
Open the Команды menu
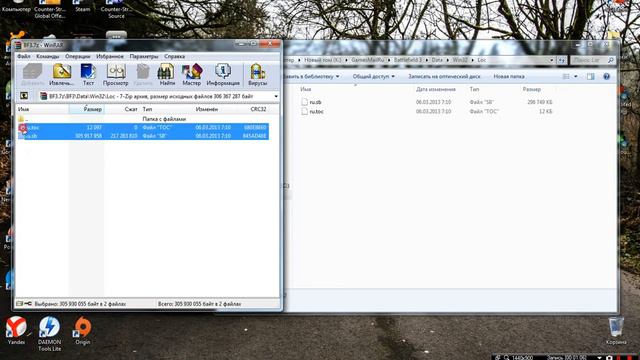[x=47, y=56]
